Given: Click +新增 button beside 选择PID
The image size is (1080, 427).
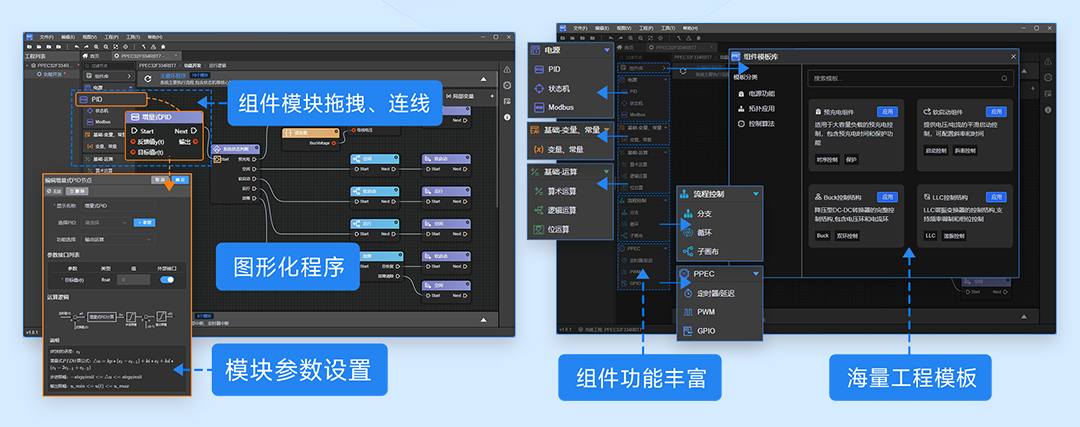Looking at the screenshot, I should click(143, 223).
